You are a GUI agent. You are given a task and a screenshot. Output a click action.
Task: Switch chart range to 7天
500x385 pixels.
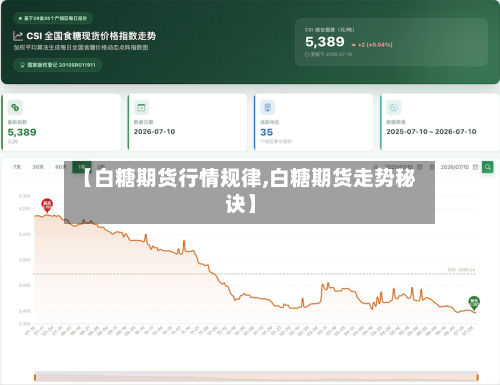point(17,167)
